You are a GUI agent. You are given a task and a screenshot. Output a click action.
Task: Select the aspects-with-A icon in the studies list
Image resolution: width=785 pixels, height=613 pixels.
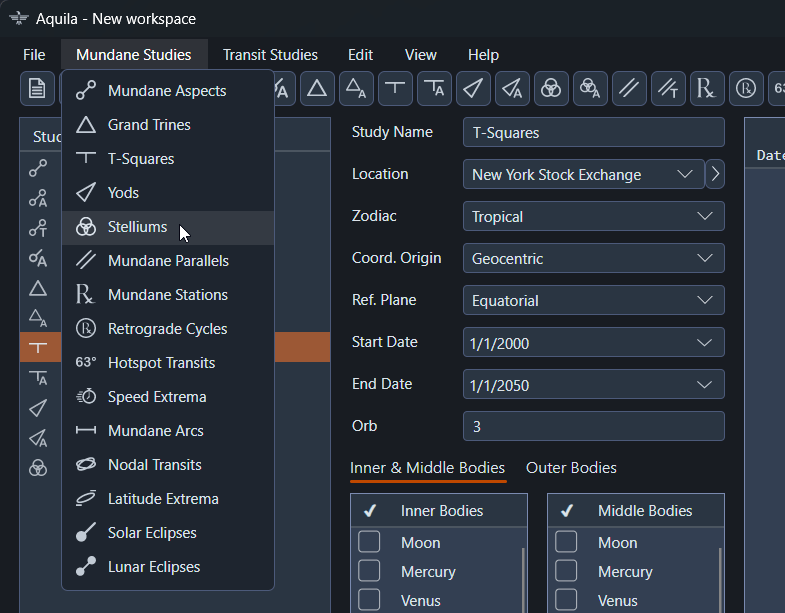point(38,198)
